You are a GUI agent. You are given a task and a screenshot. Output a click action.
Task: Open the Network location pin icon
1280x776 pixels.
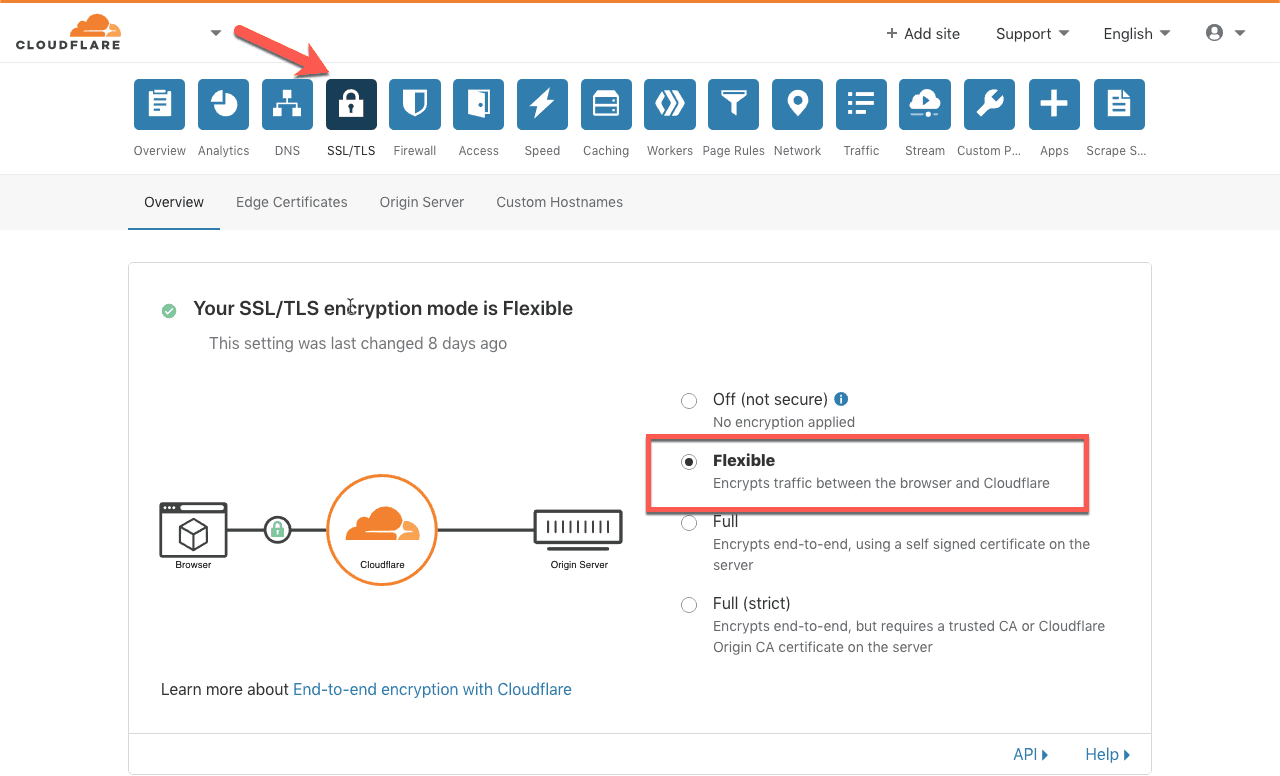797,105
